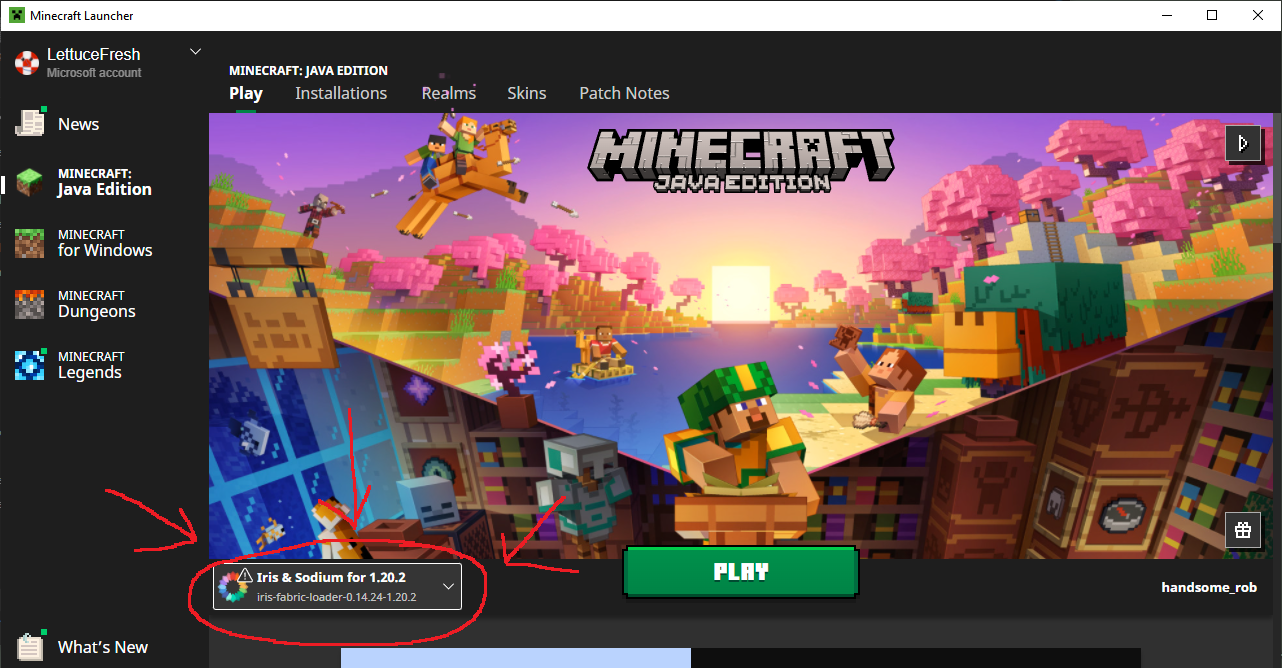Image resolution: width=1282 pixels, height=668 pixels.
Task: Open the Skins tab
Action: [x=527, y=93]
